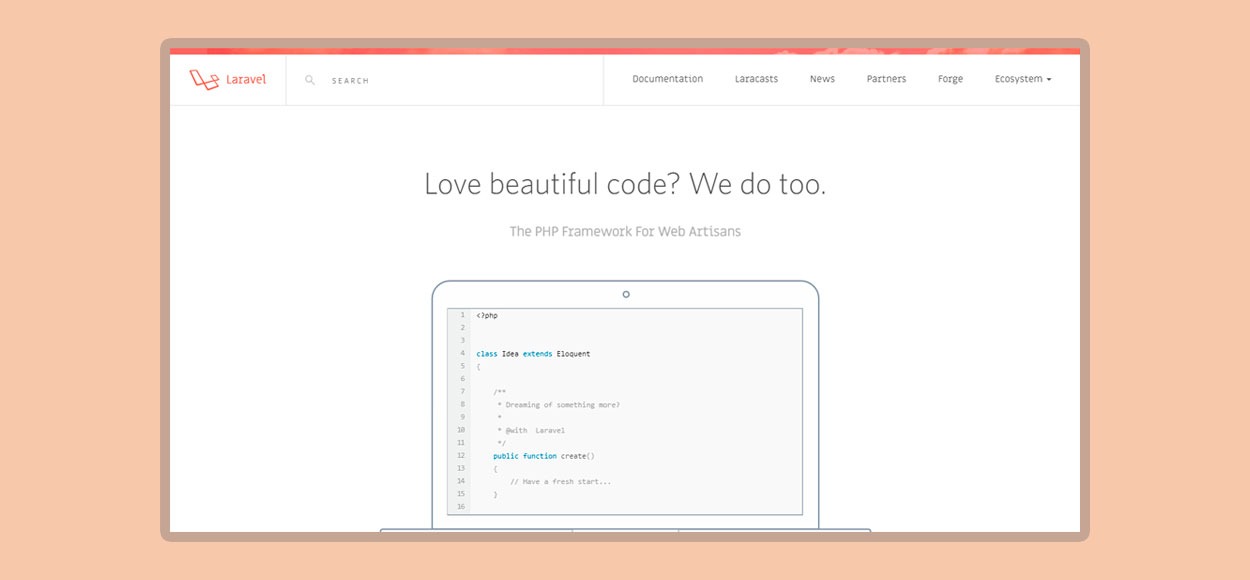Click the search magnifier icon
Viewport: 1250px width, 580px height.
(310, 80)
